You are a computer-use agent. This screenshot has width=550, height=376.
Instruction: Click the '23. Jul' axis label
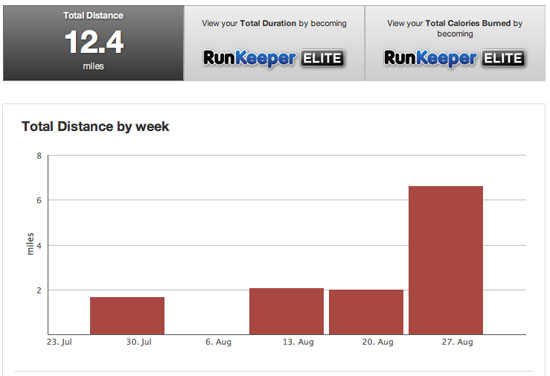point(59,342)
